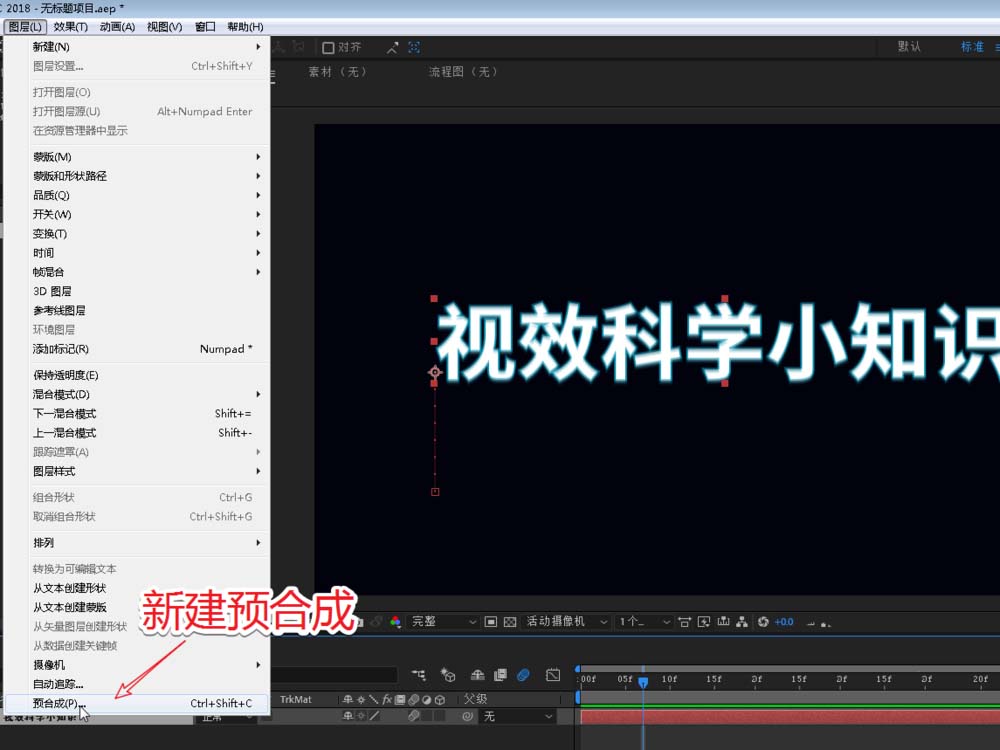This screenshot has width=1000, height=750.
Task: Click the 默认 workspace label
Action: pos(910,46)
